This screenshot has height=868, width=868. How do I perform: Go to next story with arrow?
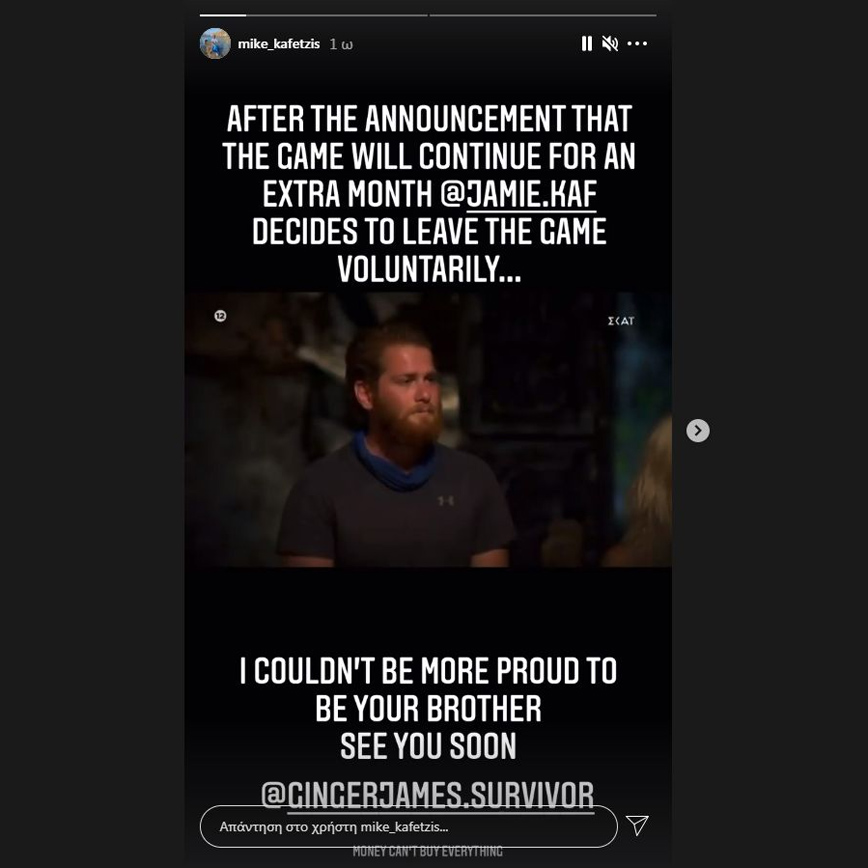(698, 430)
